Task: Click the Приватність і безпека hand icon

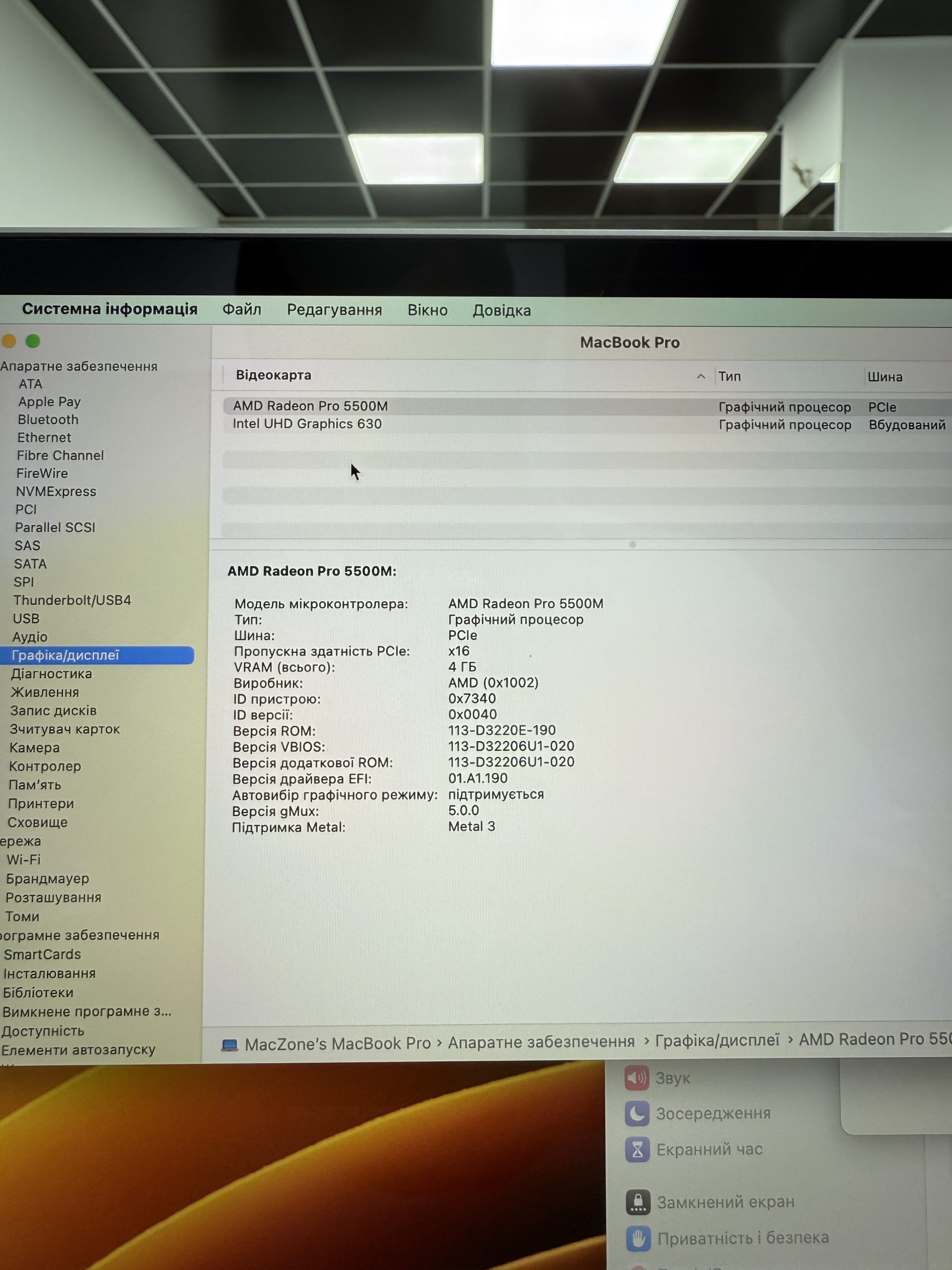Action: coord(639,1238)
